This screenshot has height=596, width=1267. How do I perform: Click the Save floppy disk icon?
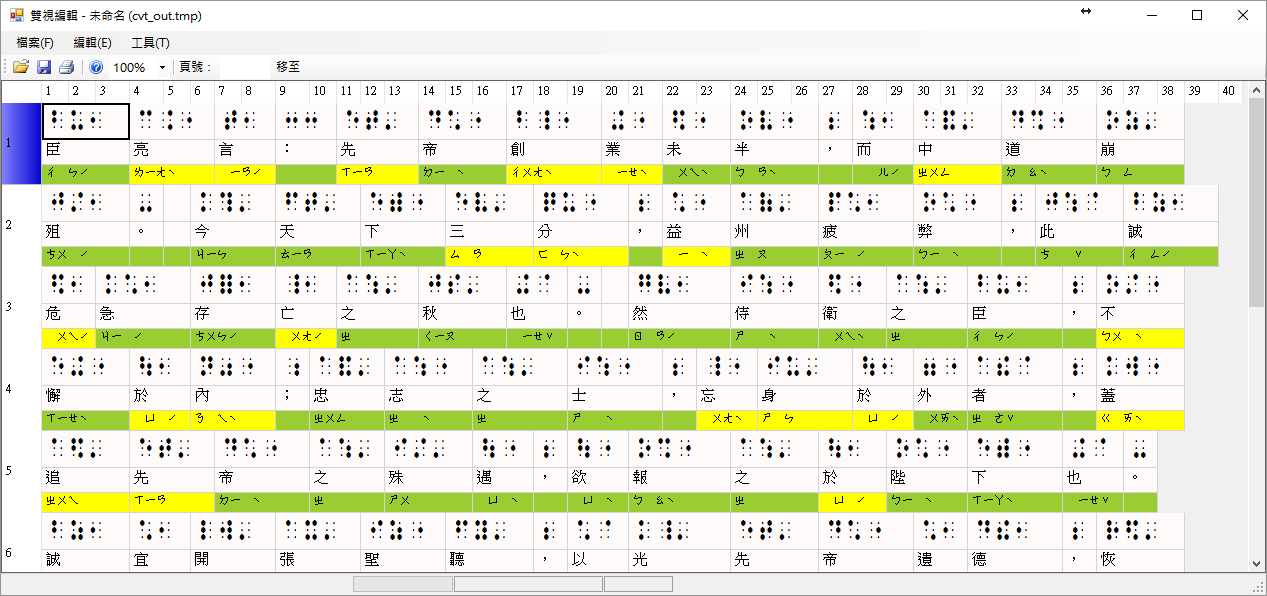pos(44,67)
